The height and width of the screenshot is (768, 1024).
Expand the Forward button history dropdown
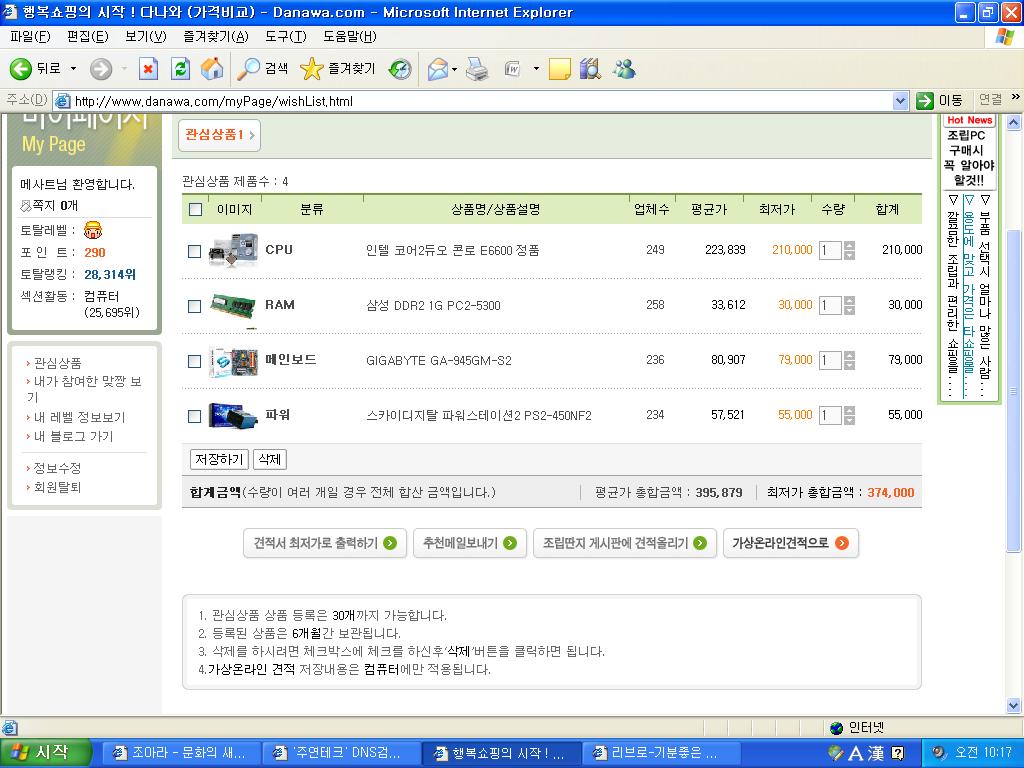click(x=123, y=69)
